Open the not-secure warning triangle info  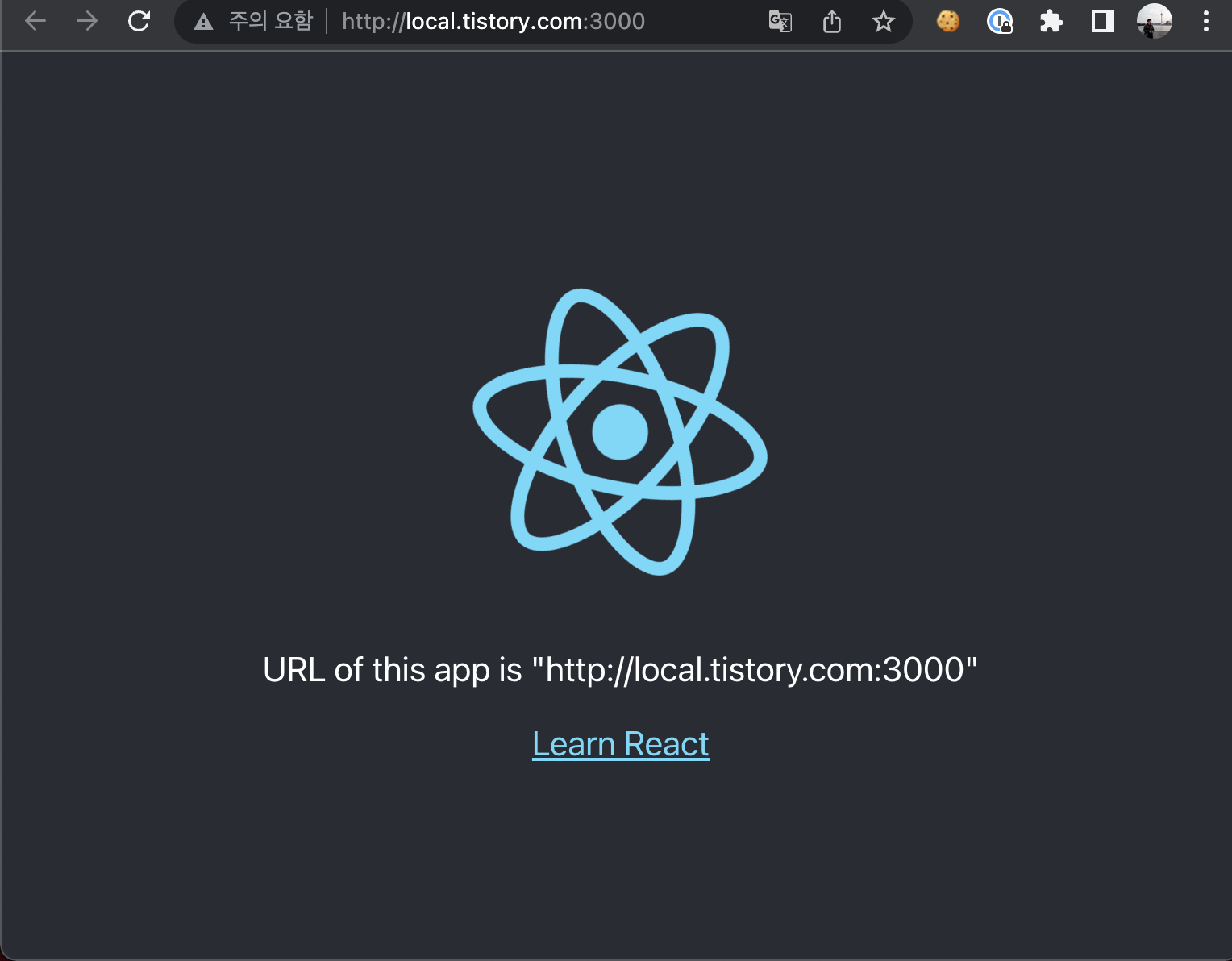point(203,22)
